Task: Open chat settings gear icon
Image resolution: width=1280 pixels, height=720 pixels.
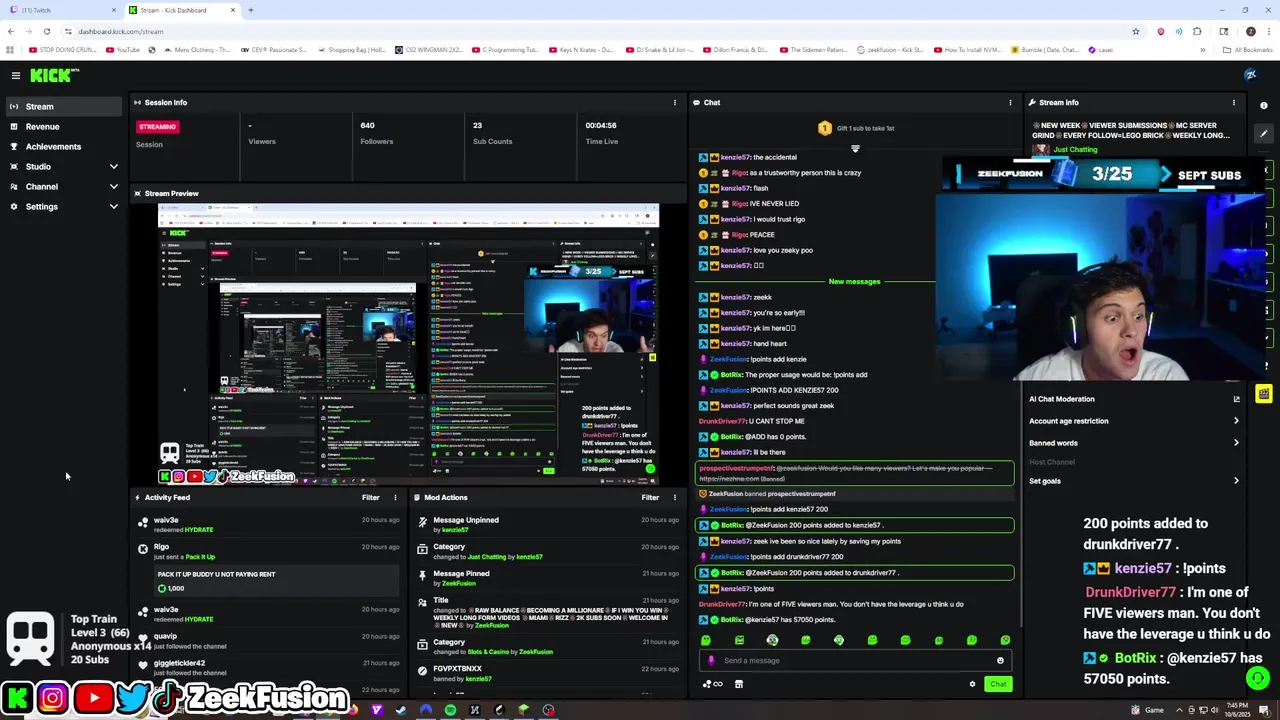Action: tap(972, 684)
